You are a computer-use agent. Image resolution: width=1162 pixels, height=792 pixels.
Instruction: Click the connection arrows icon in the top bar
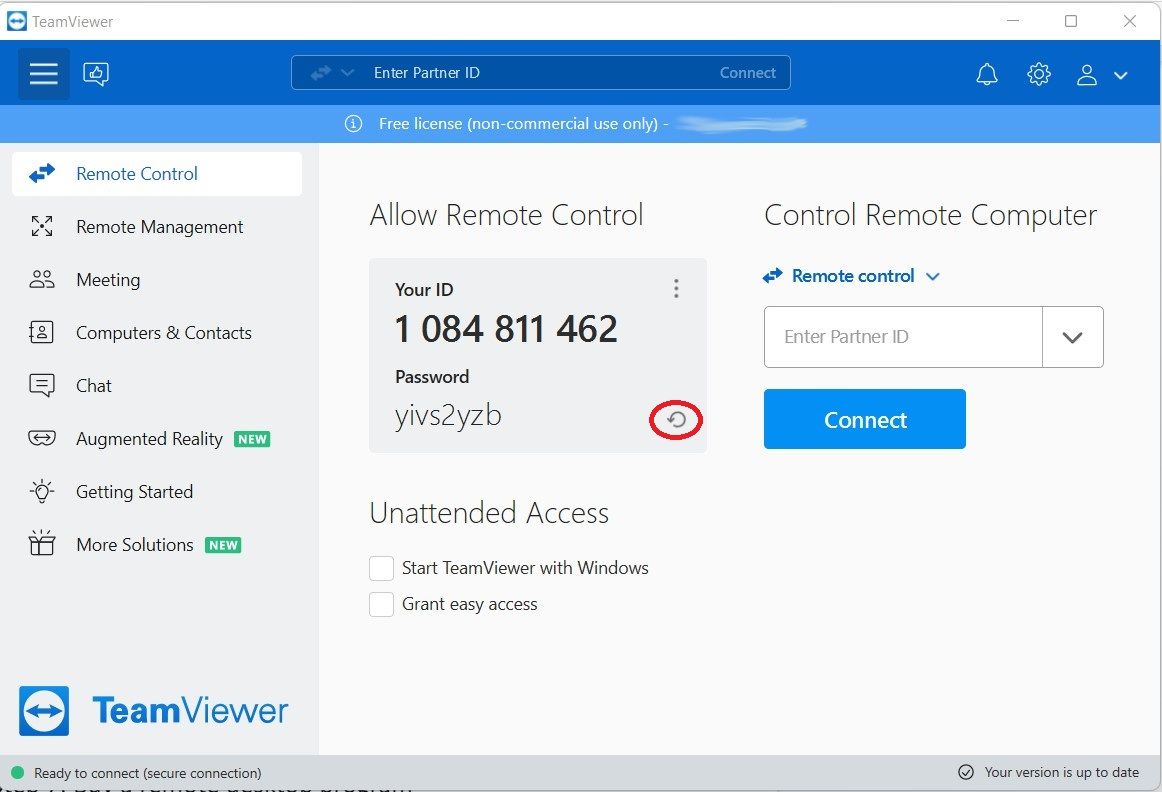(322, 72)
